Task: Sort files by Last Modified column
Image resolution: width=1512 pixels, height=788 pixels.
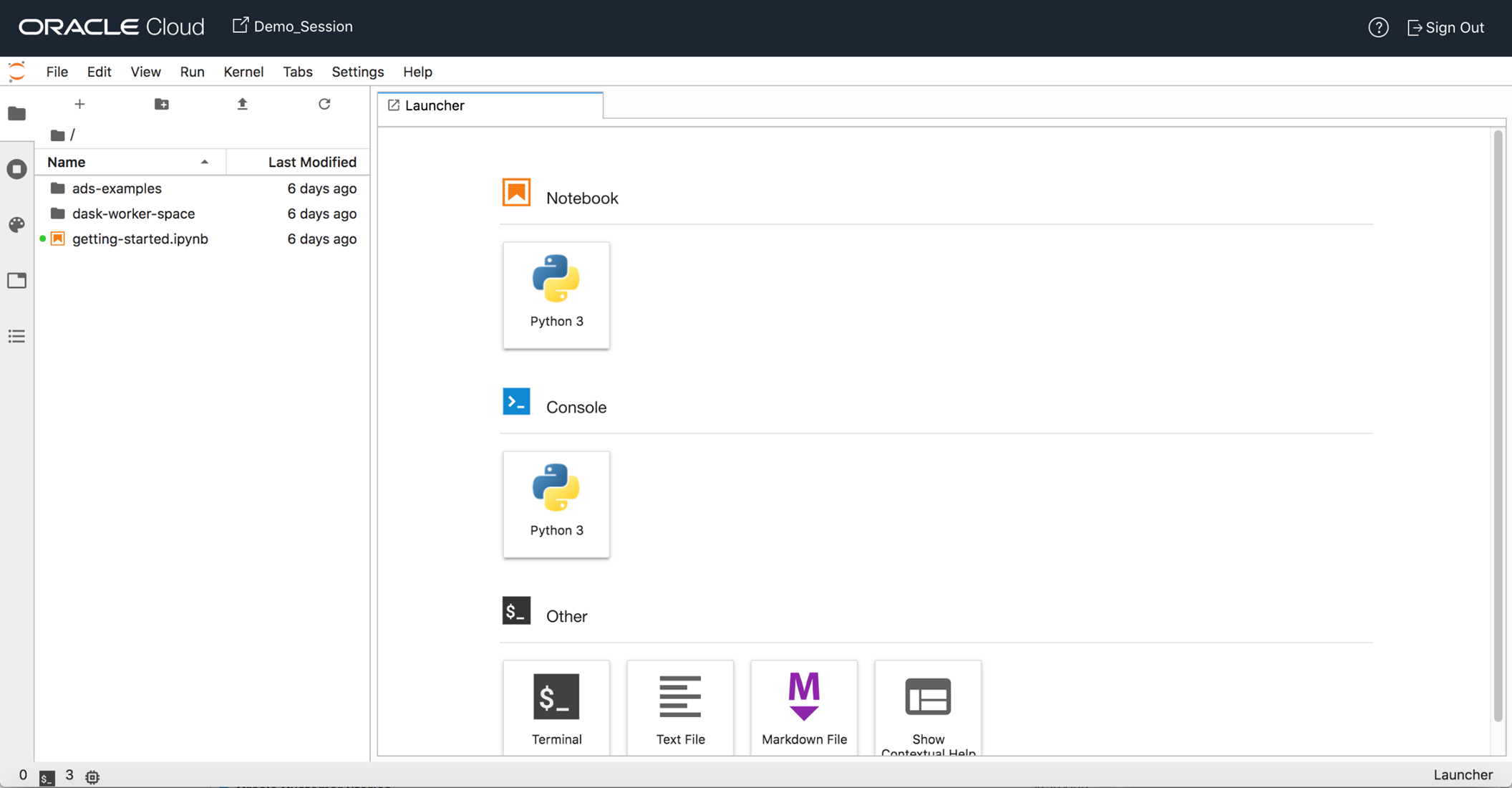Action: 311,162
